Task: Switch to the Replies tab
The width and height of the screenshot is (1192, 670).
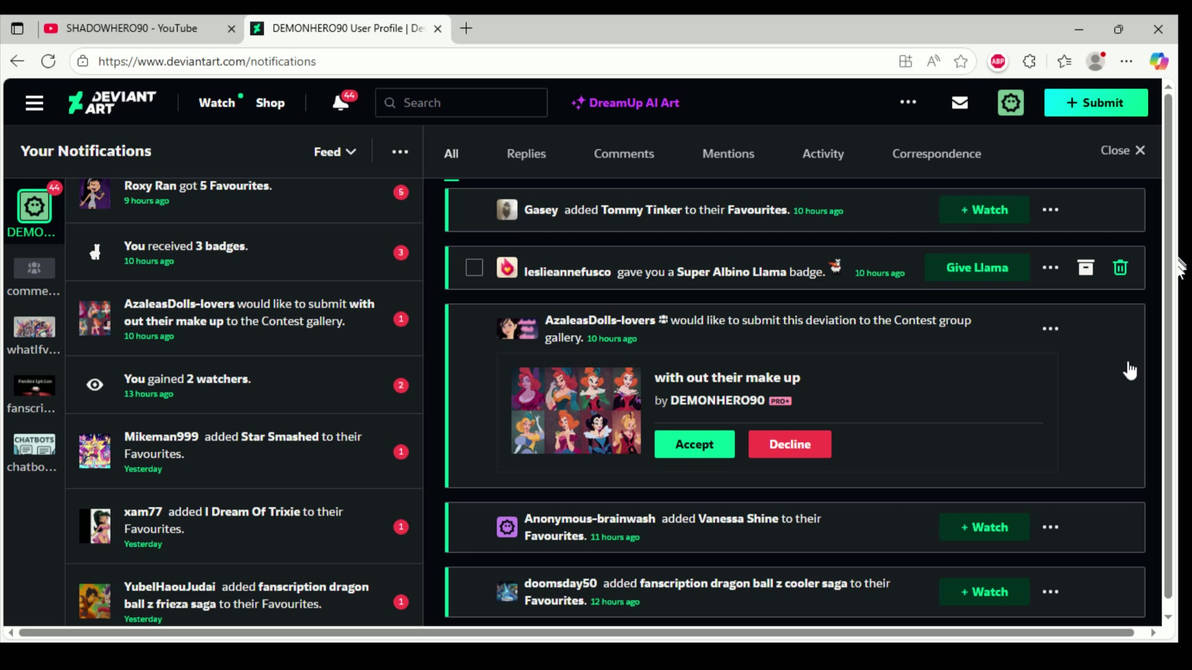Action: pos(526,154)
